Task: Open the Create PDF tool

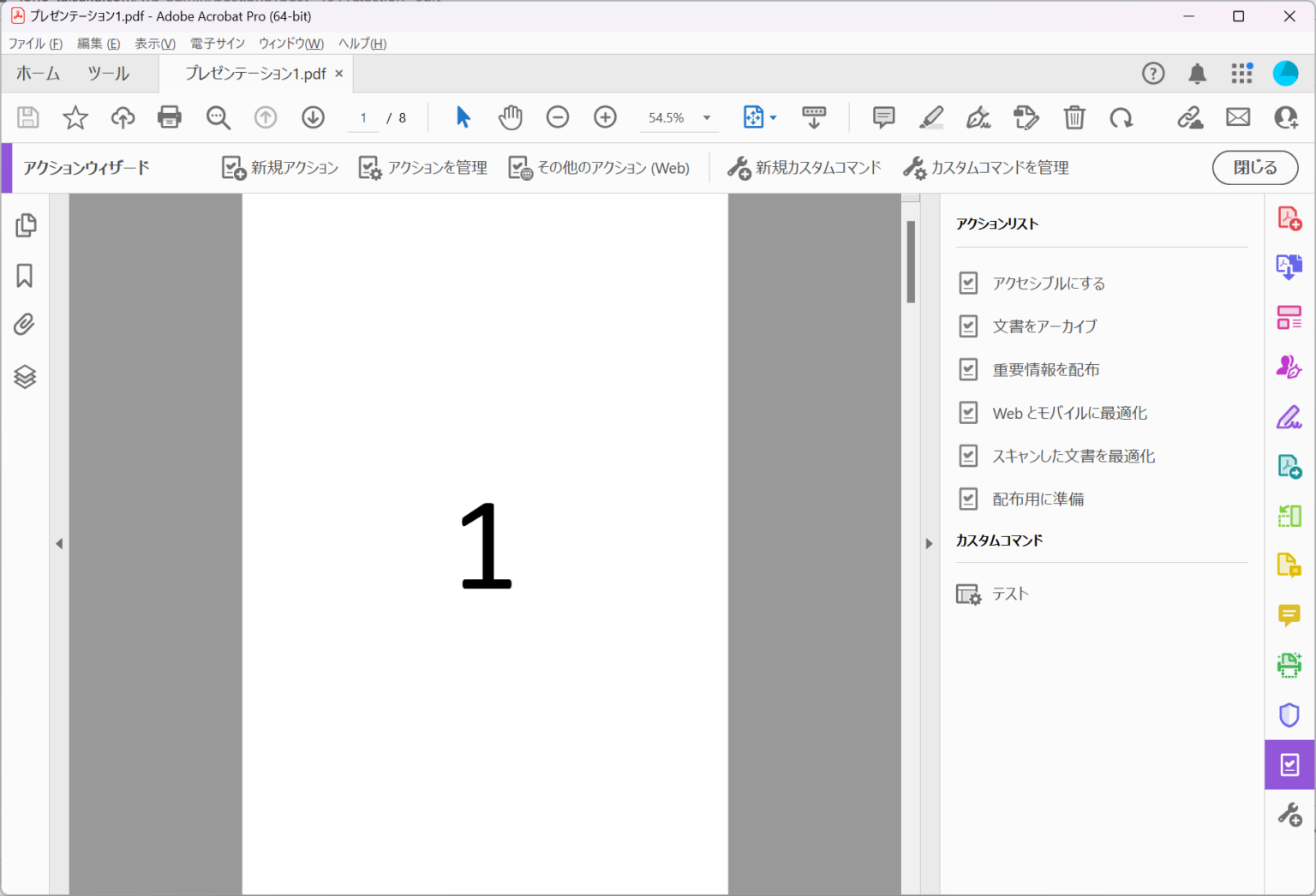Action: coord(1289,218)
